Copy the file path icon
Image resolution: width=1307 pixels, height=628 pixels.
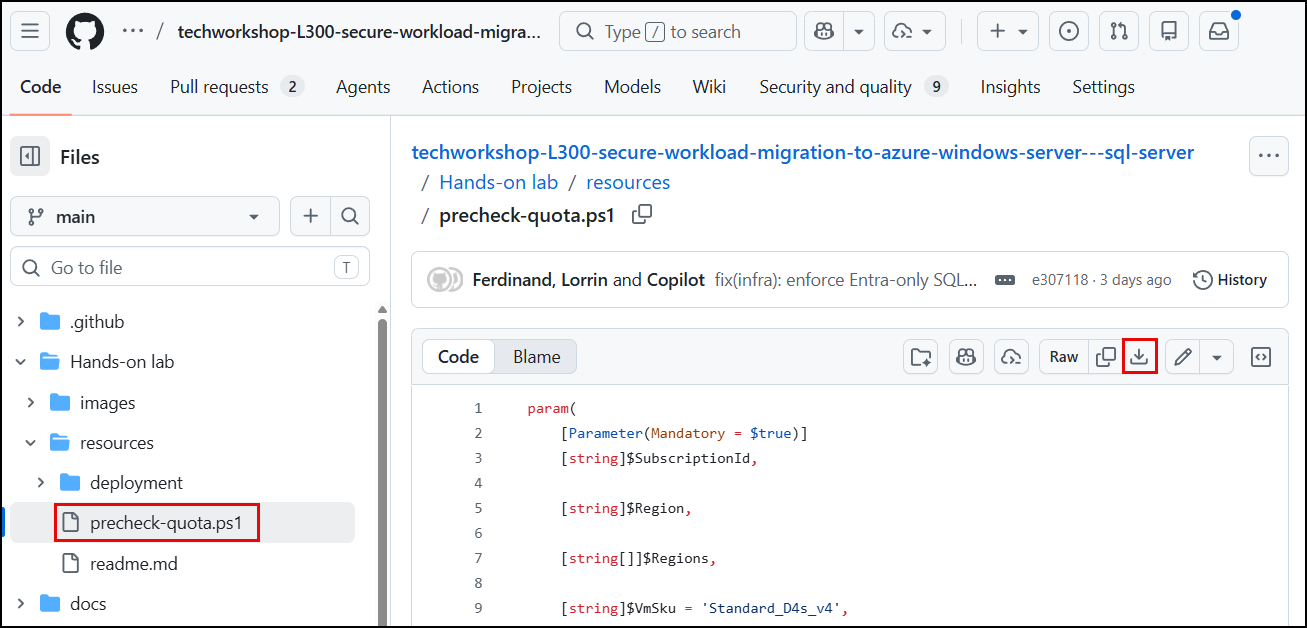(642, 214)
